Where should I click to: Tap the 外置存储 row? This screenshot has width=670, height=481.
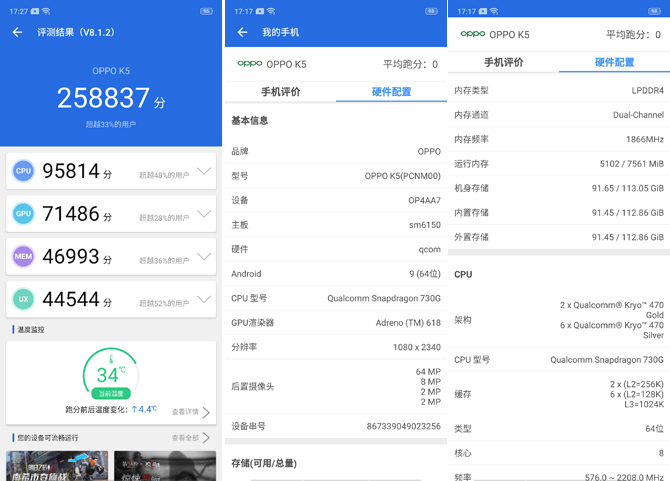point(559,237)
